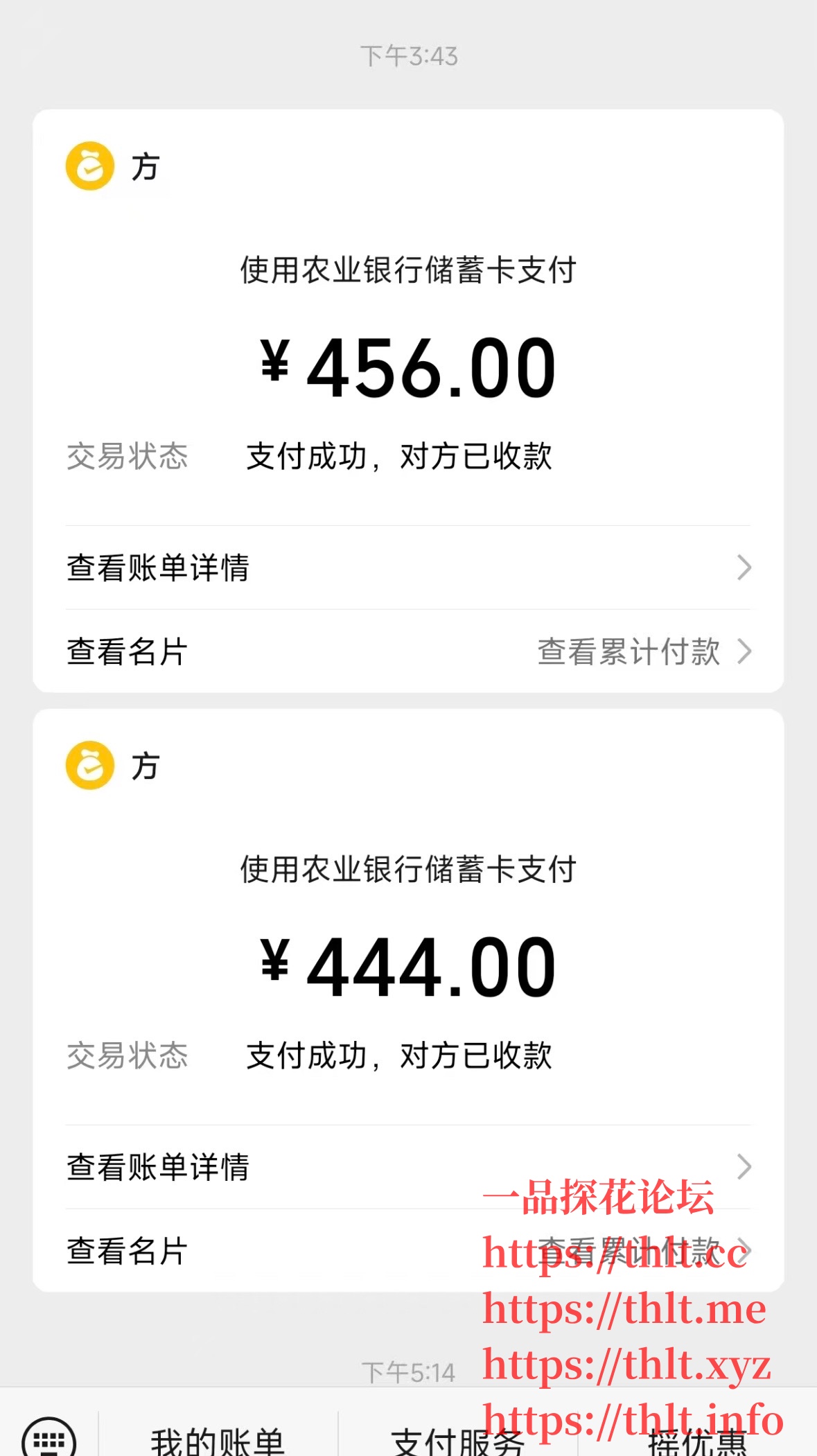Click the chevron beside 查看账单详情 on ¥444.00 card

(x=744, y=1166)
